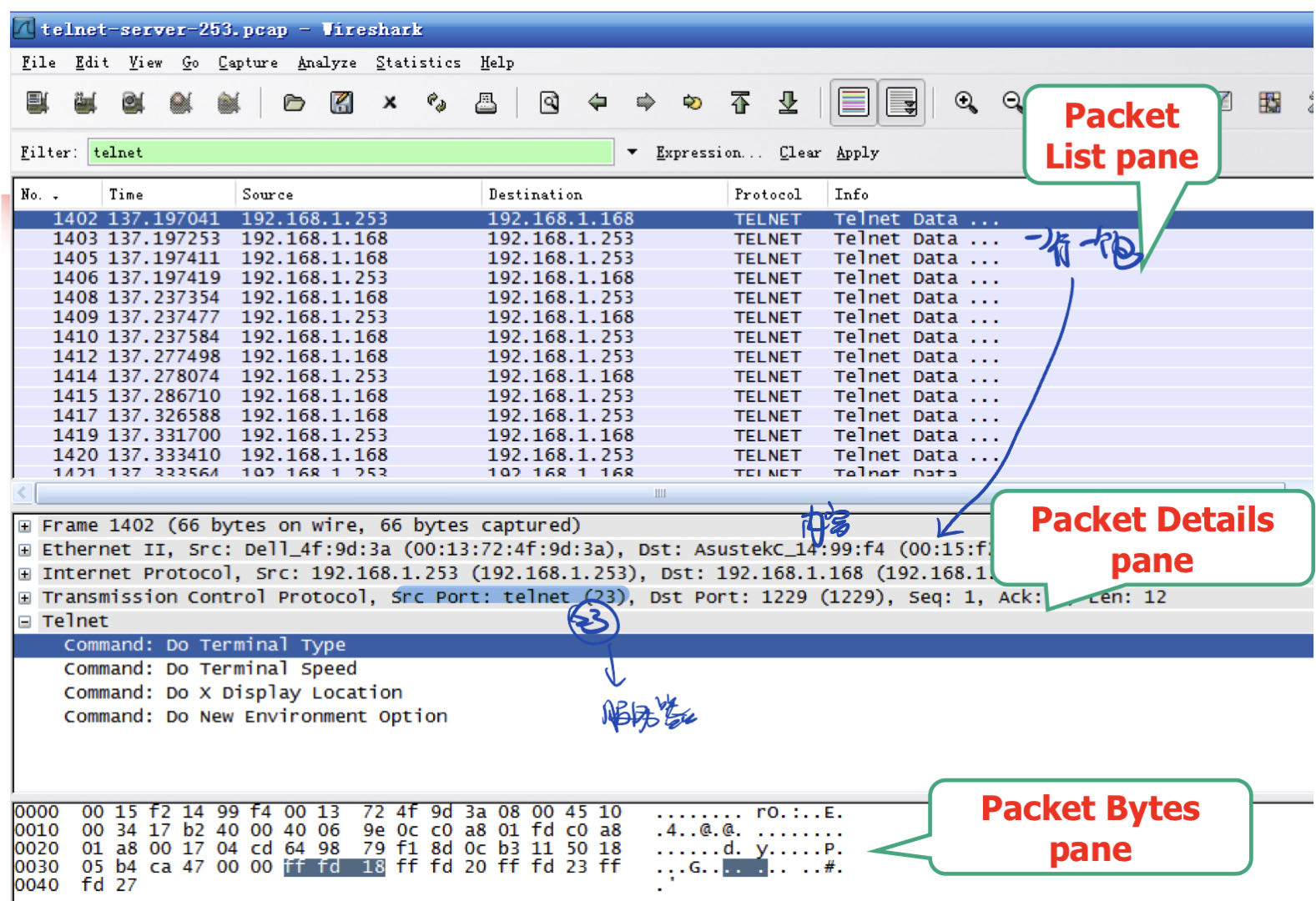Open a capture file folder icon
This screenshot has height=901, width=1316.
pos(294,103)
